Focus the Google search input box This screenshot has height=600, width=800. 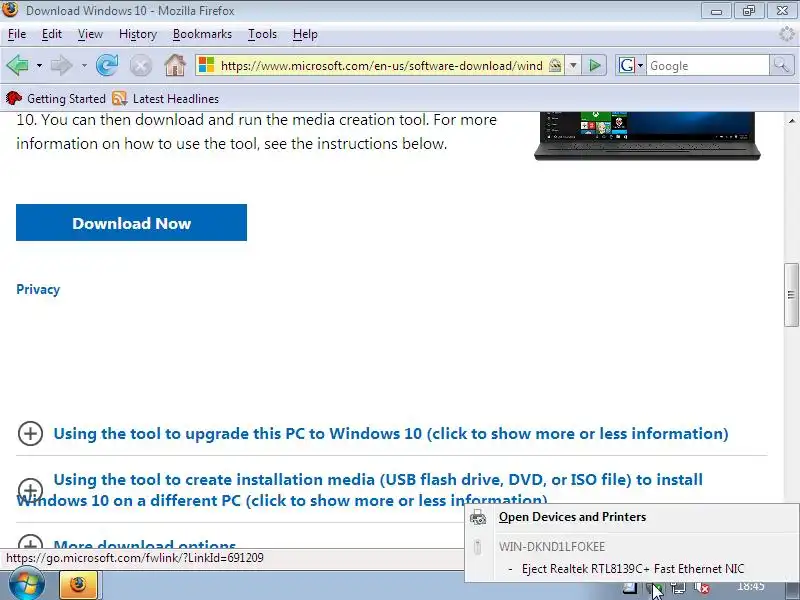pyautogui.click(x=708, y=66)
